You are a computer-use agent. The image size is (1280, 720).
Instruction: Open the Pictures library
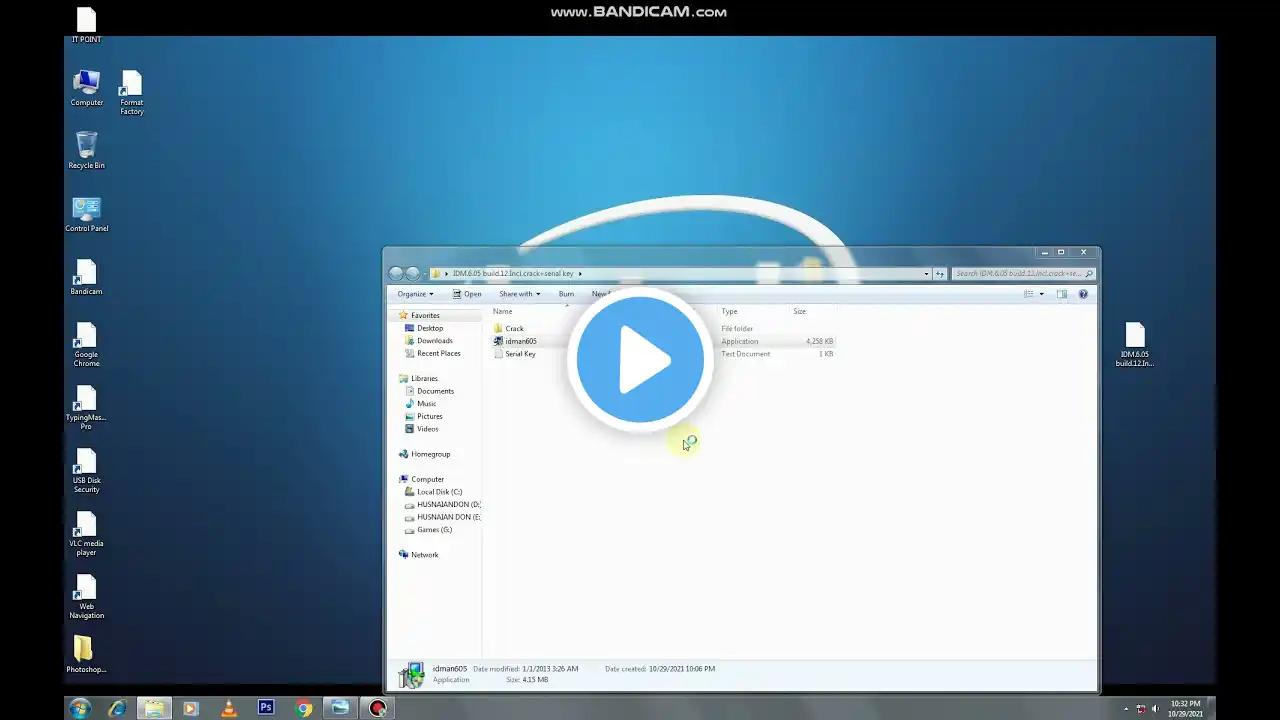(x=429, y=416)
